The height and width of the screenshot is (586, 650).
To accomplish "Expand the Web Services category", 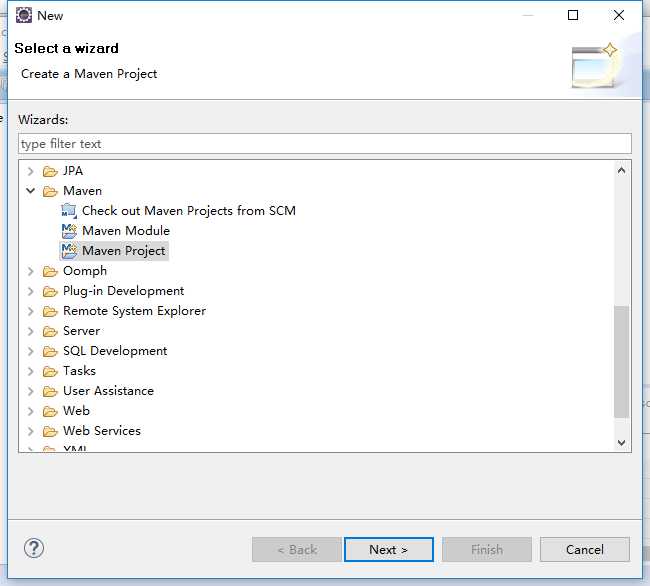I will [30, 431].
